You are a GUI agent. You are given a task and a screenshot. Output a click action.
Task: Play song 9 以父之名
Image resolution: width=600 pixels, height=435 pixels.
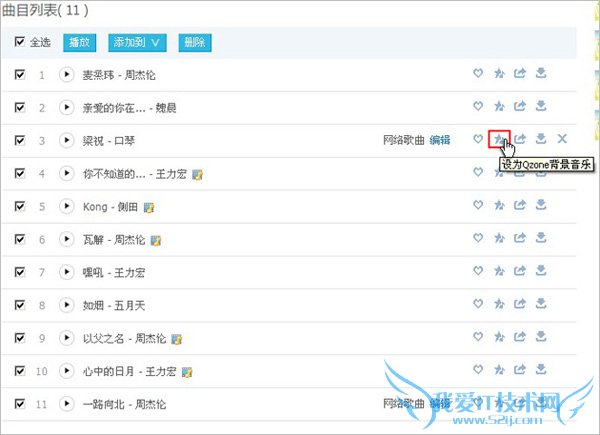tap(66, 338)
